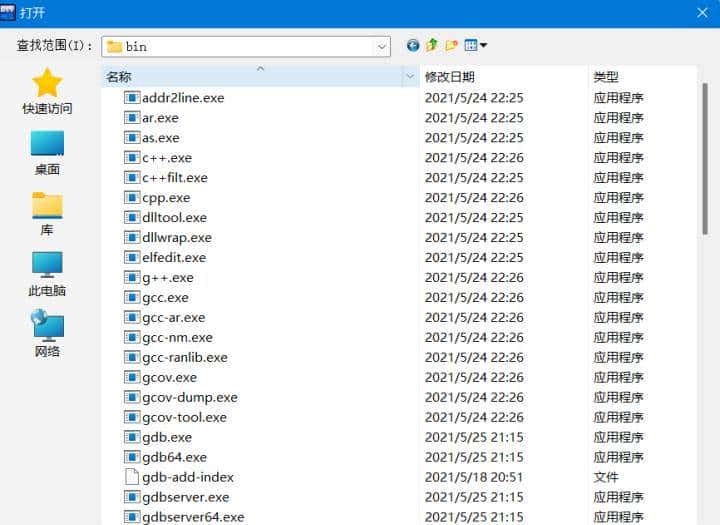Viewport: 720px width, 525px height.
Task: Sort by the 修改日期 column header
Action: pos(504,77)
